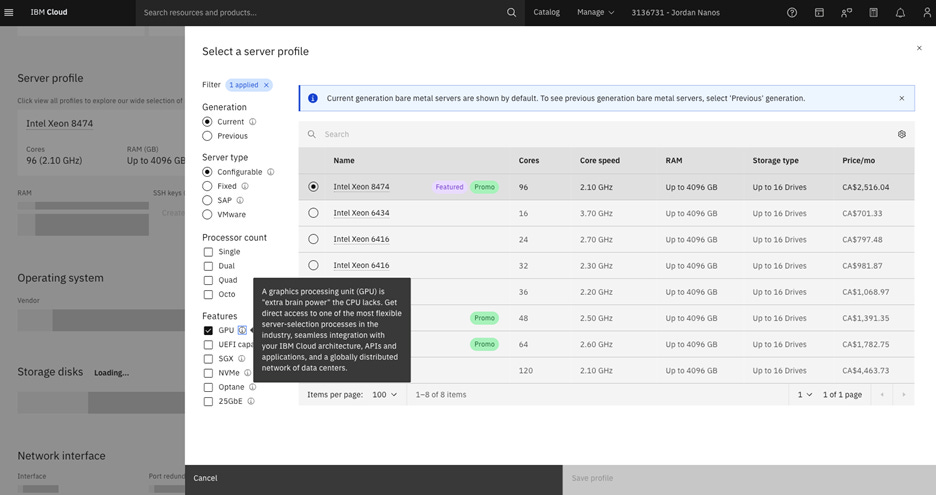Select the Intel Xeon 8474 profile radio
The width and height of the screenshot is (936, 495).
(313, 187)
